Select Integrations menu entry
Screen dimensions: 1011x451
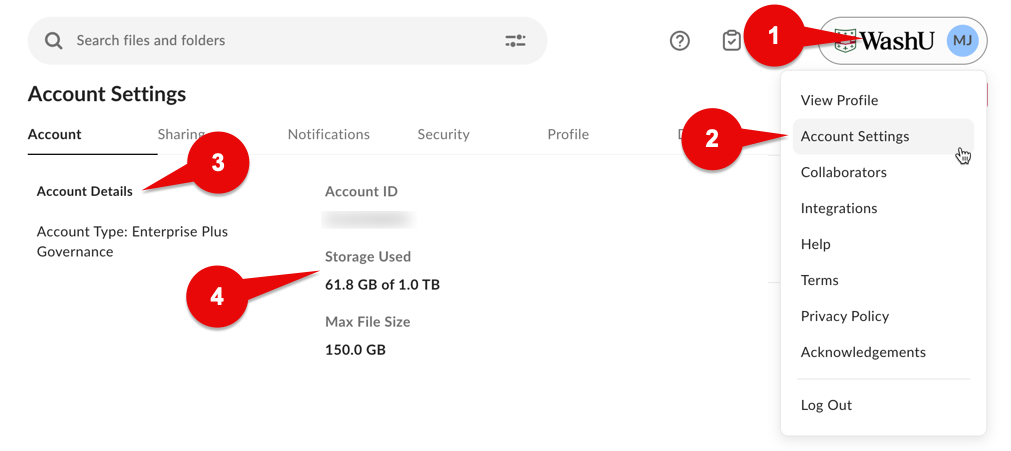click(838, 208)
